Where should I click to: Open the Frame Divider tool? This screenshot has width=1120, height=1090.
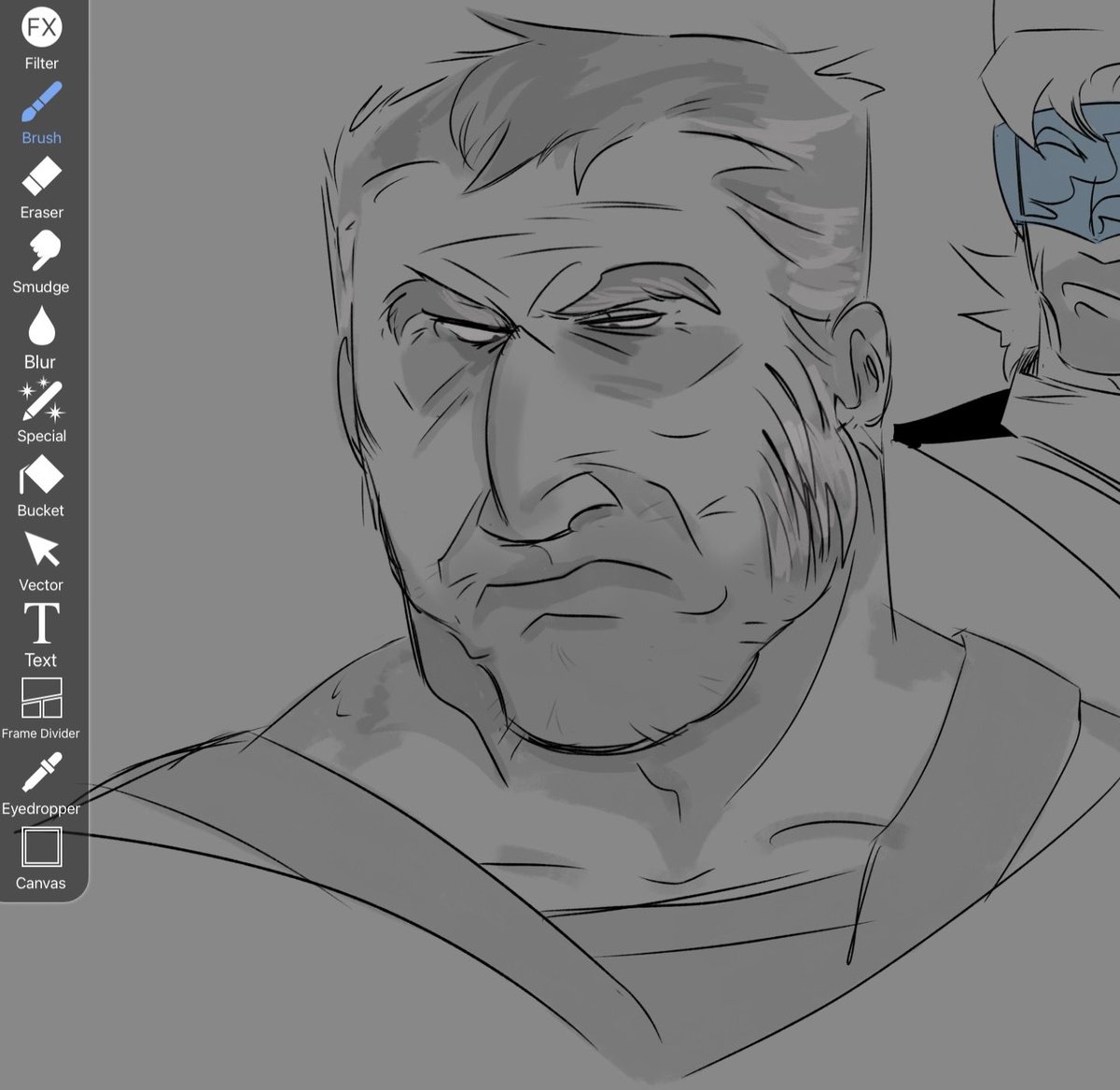pyautogui.click(x=41, y=709)
